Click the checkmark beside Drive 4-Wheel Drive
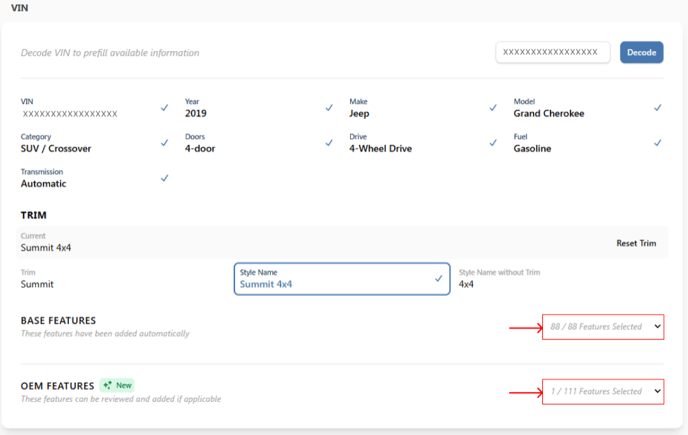Screen dimensions: 688x435 click(493, 143)
